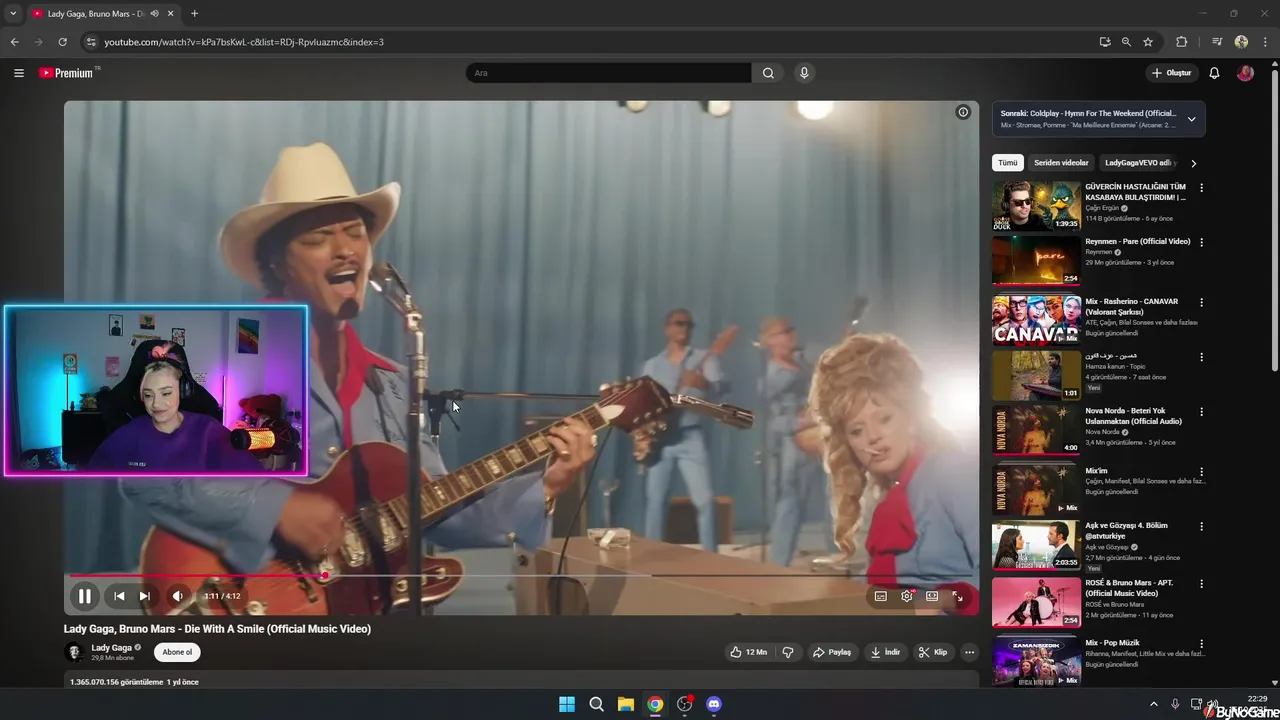Open options for GÜVERCİN HASTALIĞINI video
The height and width of the screenshot is (720, 1280).
click(1202, 188)
